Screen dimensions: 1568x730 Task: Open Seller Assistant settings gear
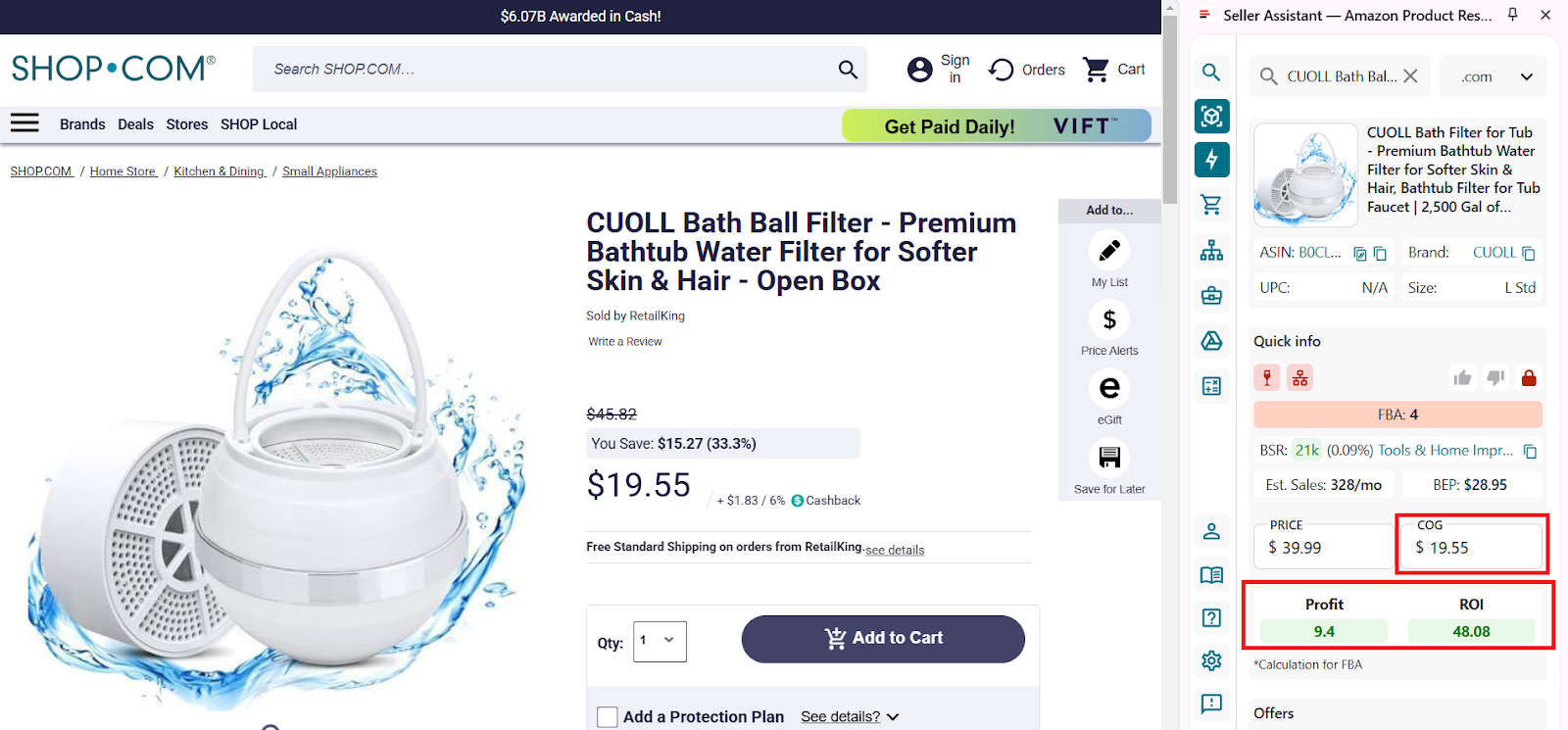1211,661
